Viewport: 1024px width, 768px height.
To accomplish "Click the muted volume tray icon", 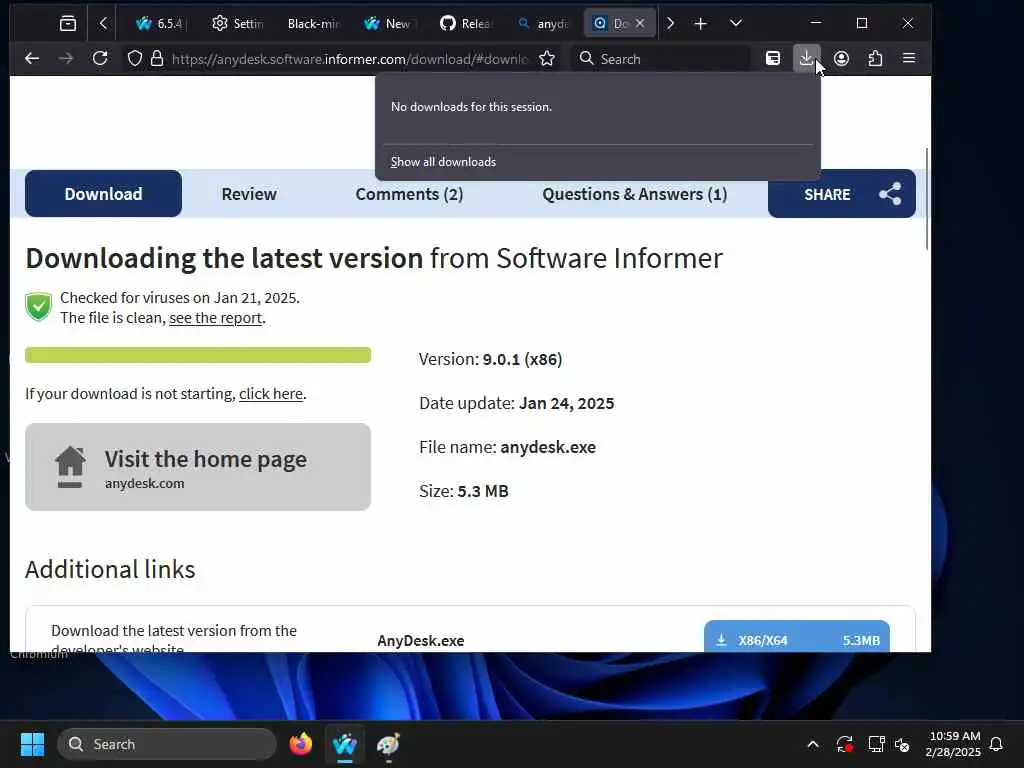I will pyautogui.click(x=903, y=744).
